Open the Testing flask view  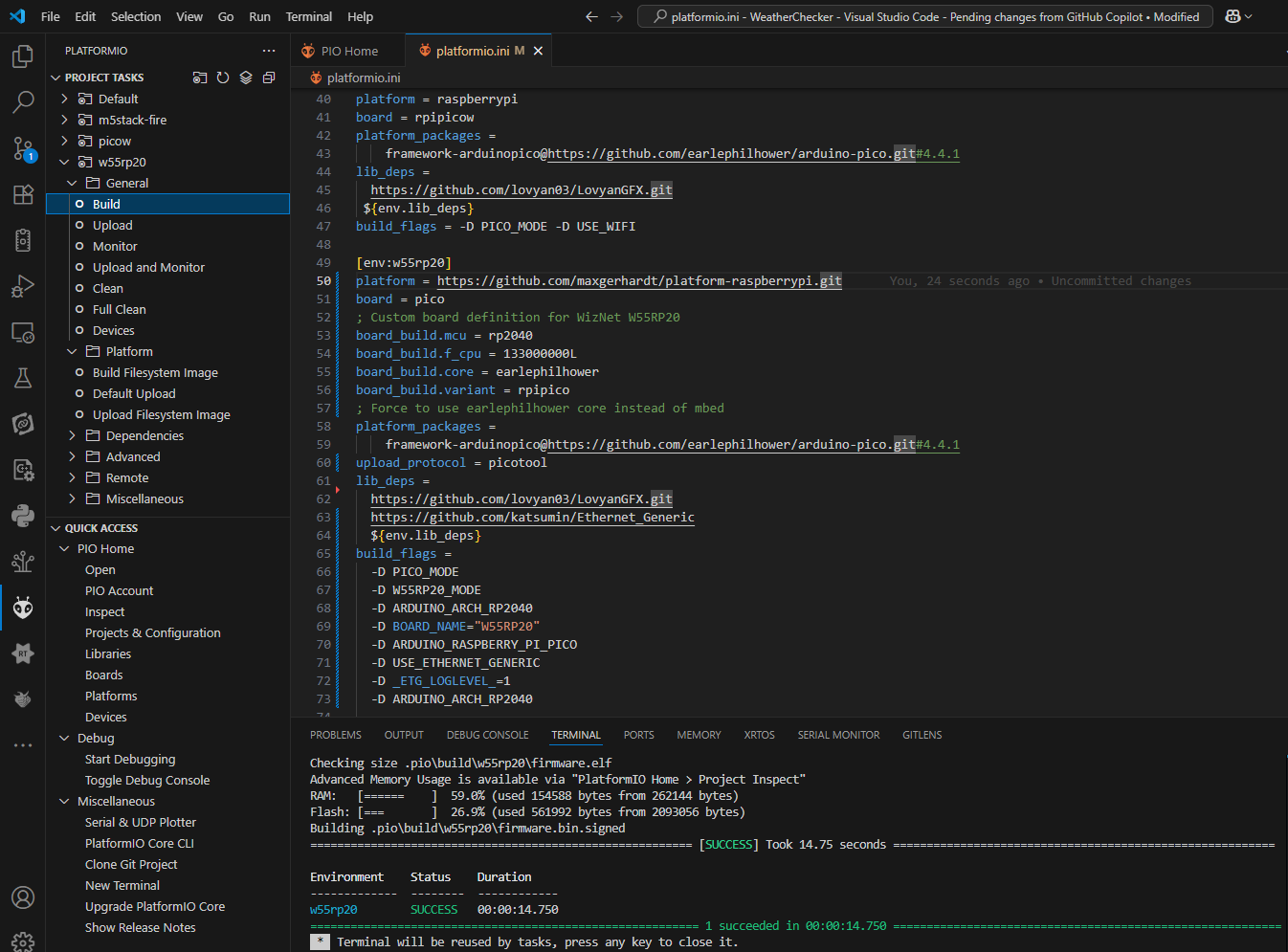[x=23, y=378]
